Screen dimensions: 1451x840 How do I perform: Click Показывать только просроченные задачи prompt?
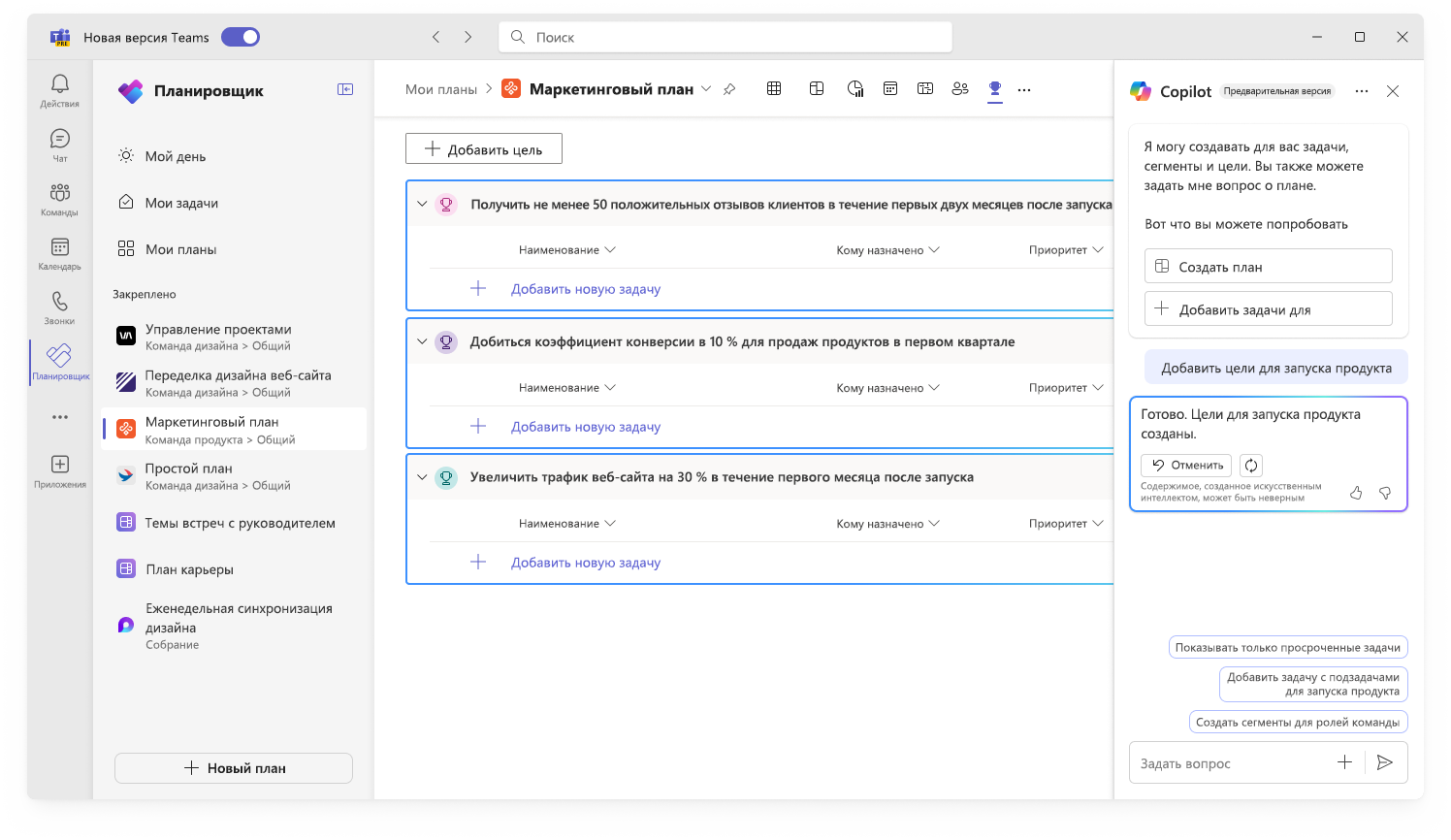pyautogui.click(x=1288, y=647)
